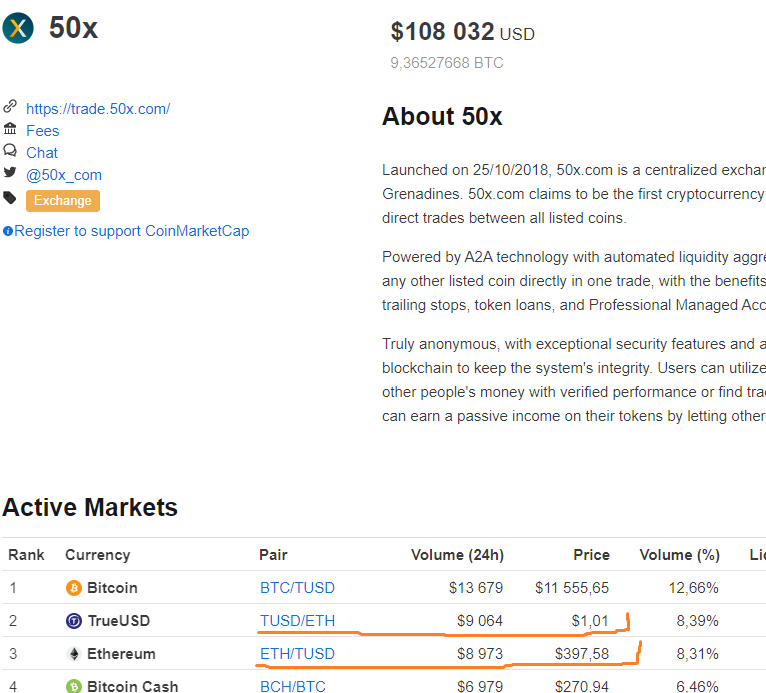The height and width of the screenshot is (693, 766).
Task: Click the 8,31% volume percentage cell
Action: (698, 654)
